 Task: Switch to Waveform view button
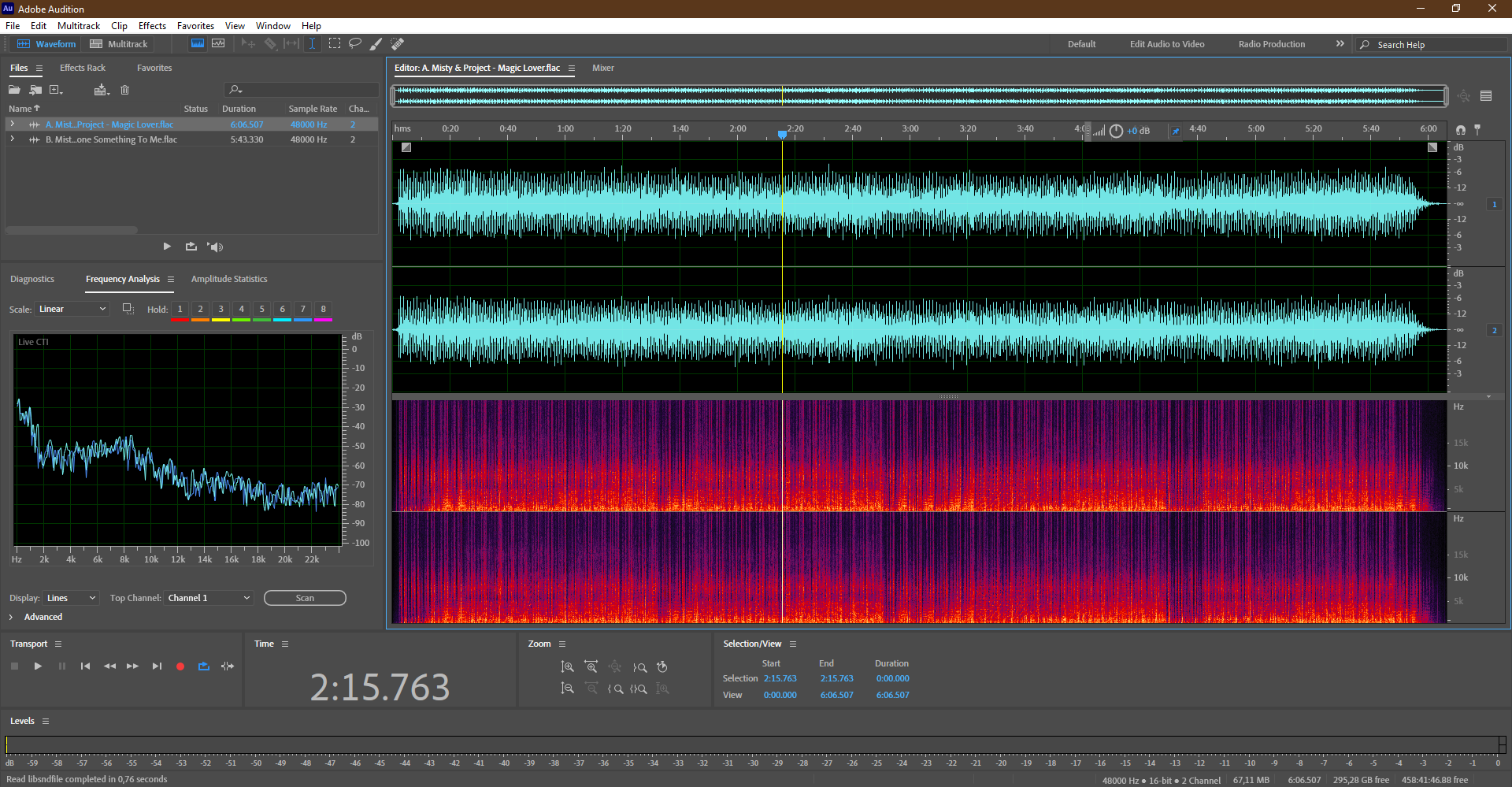coord(46,44)
